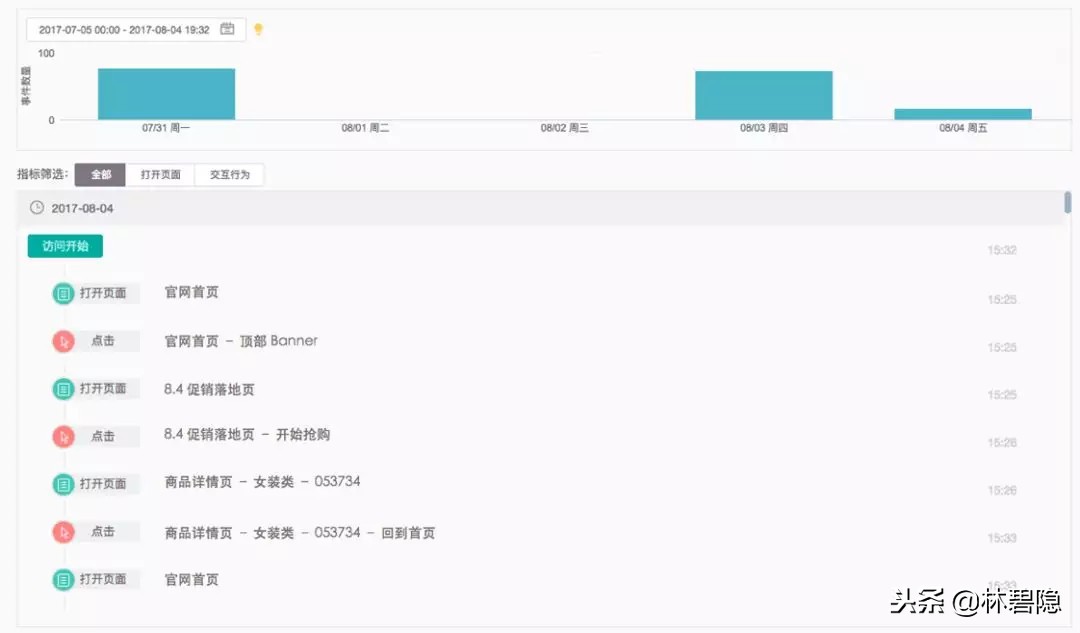The width and height of the screenshot is (1080, 633).
Task: Click the date range 2017-07-05 to 2017-08-04 field
Action: (136, 30)
